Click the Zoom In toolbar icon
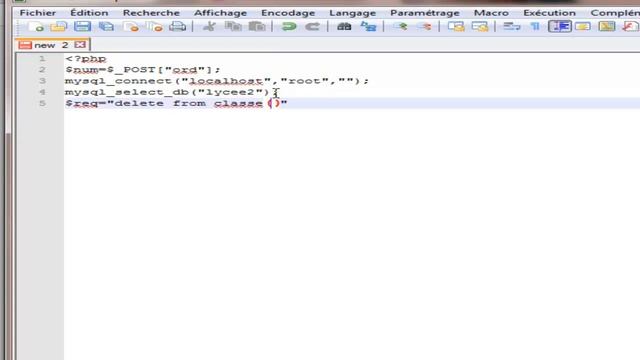The image size is (640, 360). click(x=400, y=27)
